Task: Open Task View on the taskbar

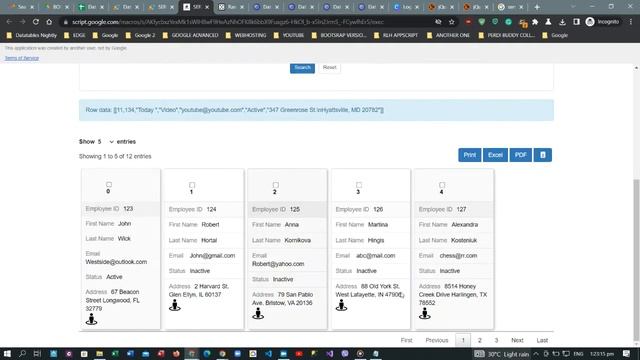Action: (37, 353)
